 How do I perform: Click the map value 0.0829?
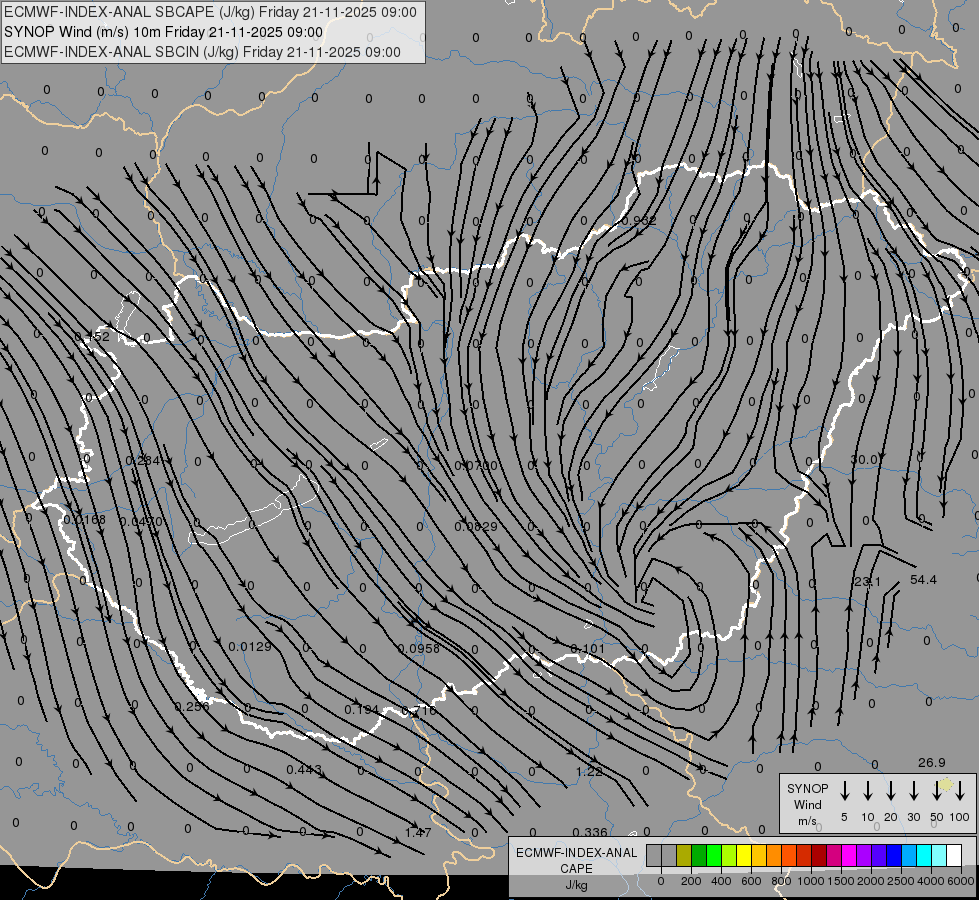click(x=476, y=527)
